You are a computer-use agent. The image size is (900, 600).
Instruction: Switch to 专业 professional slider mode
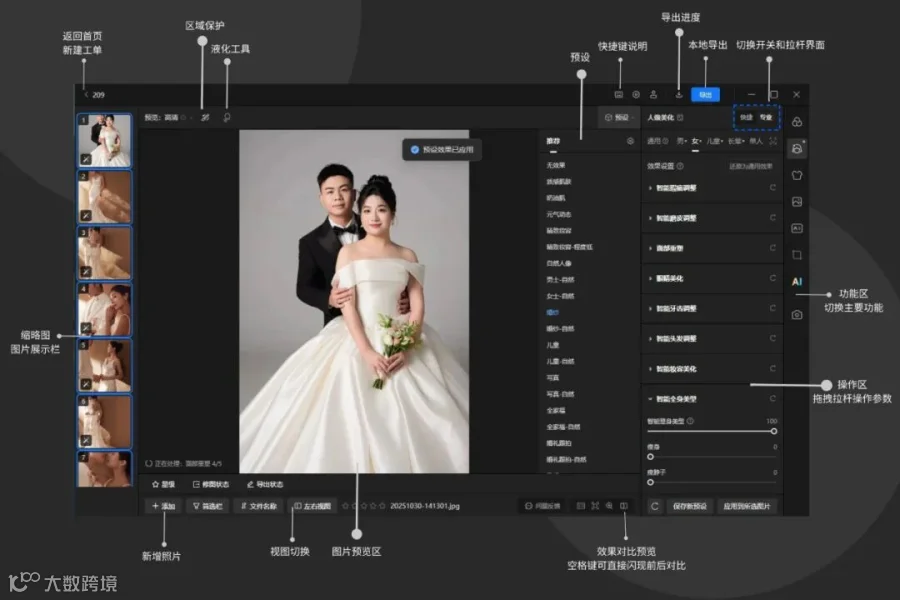tap(766, 117)
